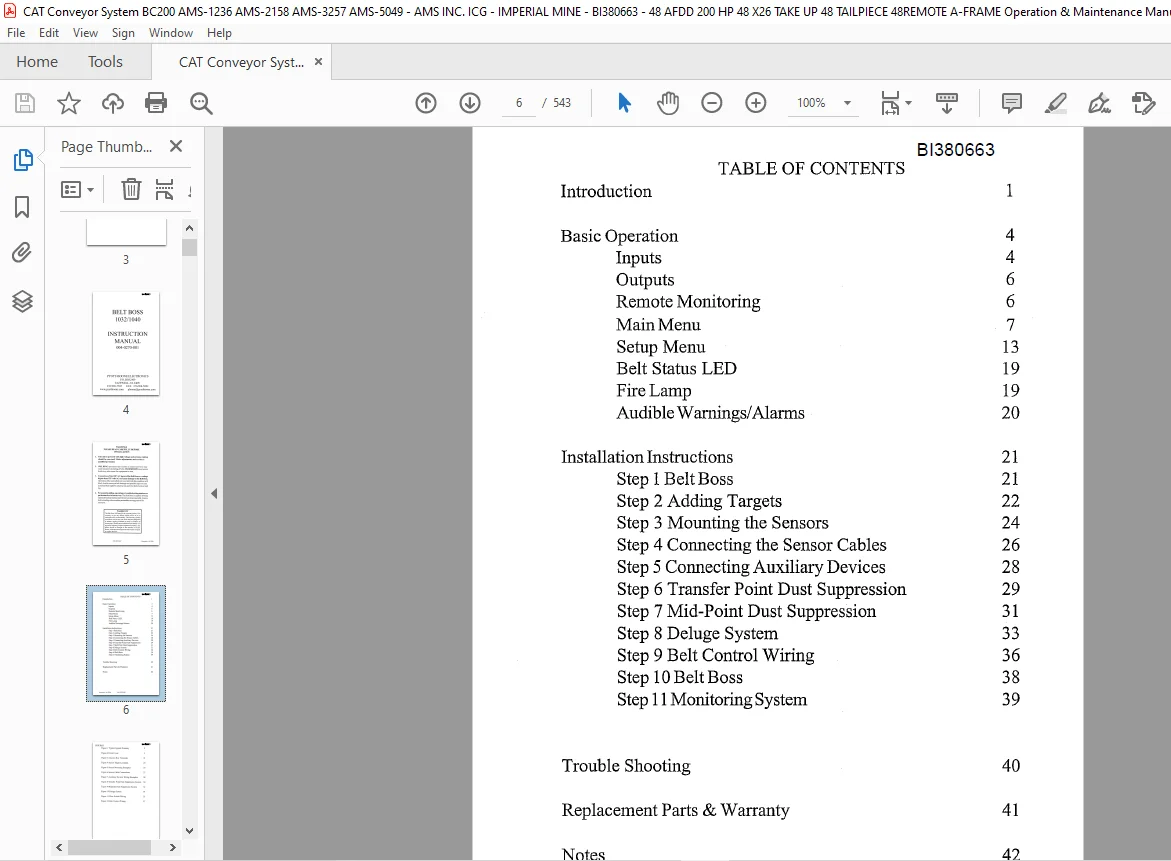Viewport: 1171px width, 861px height.
Task: Toggle the Attachments paperclip panel
Action: pos(22,253)
